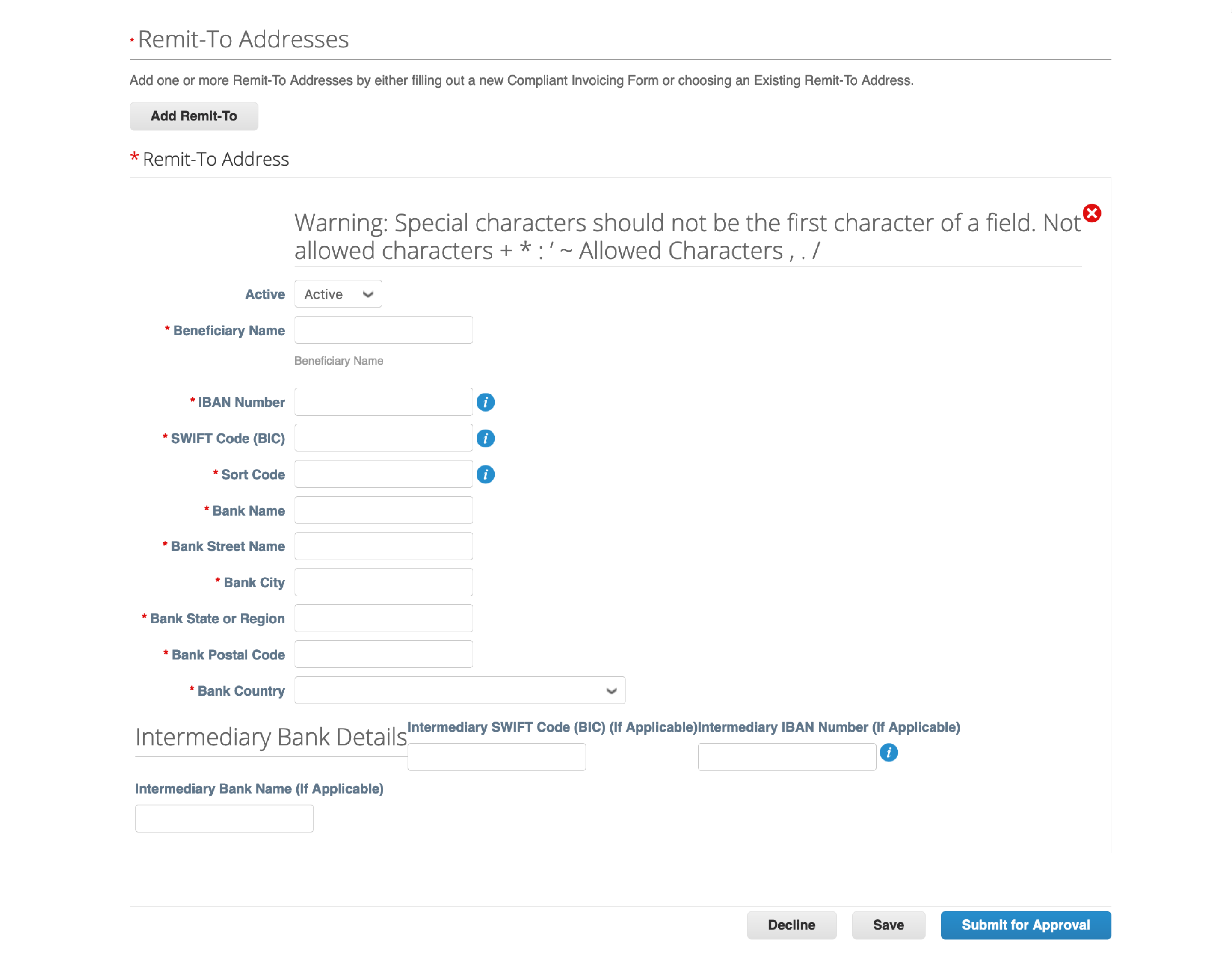The image size is (1232, 972).
Task: Click the Add Remit-To button
Action: click(x=193, y=116)
